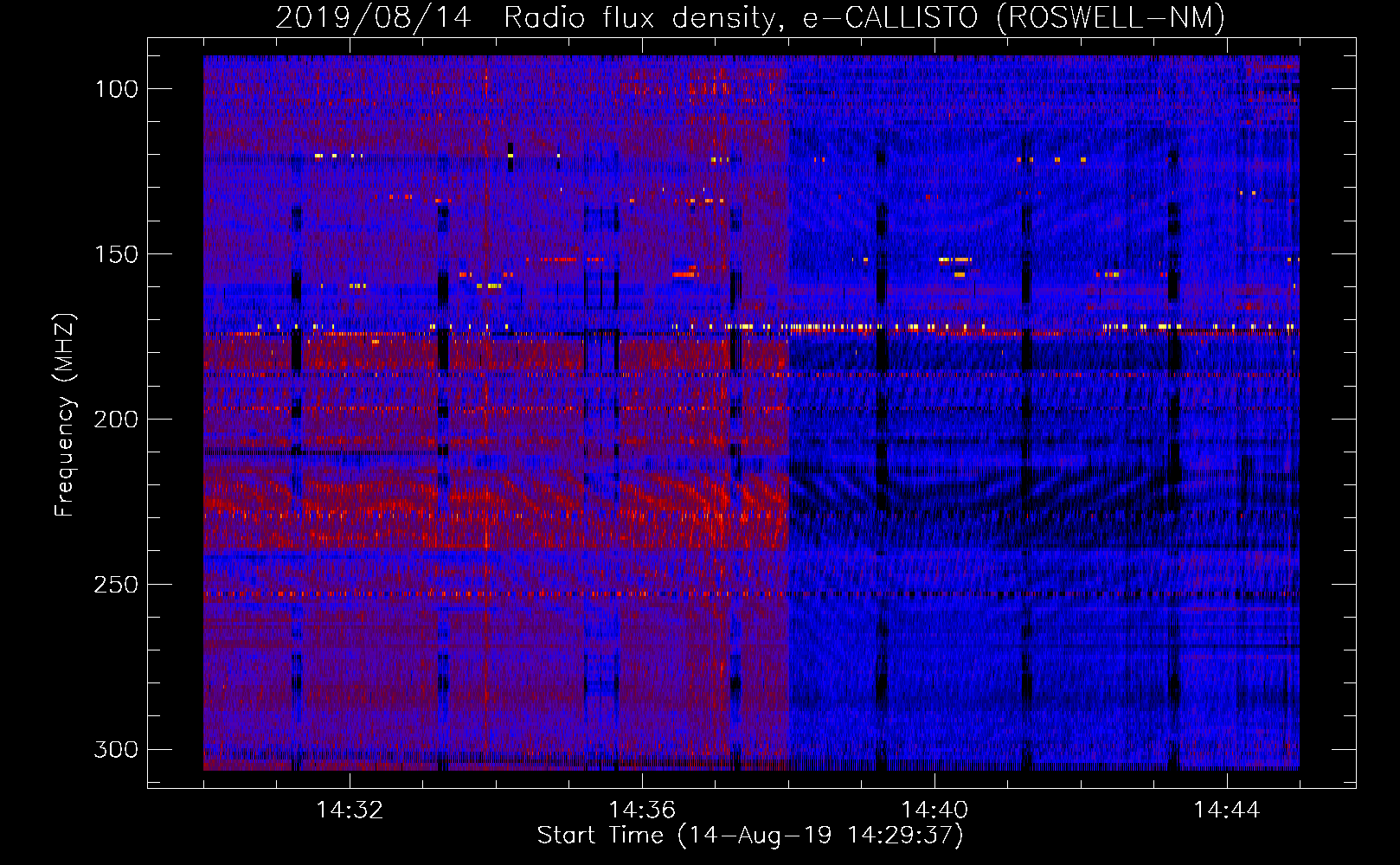Click the 14:32 time tick label

[350, 811]
